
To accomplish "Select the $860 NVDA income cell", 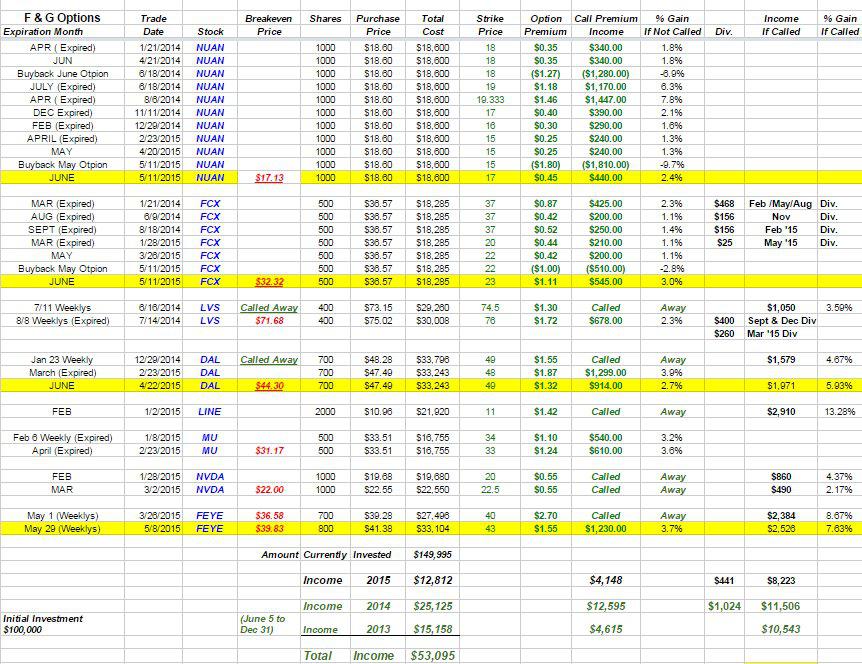I will click(781, 477).
